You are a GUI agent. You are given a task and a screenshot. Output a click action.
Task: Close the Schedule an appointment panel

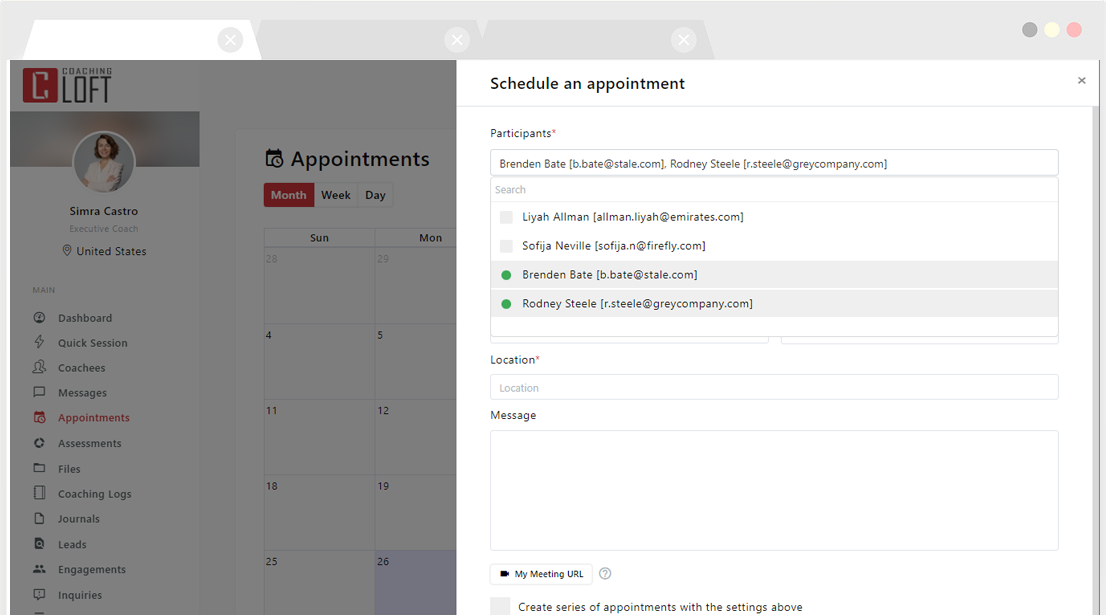coord(1081,80)
